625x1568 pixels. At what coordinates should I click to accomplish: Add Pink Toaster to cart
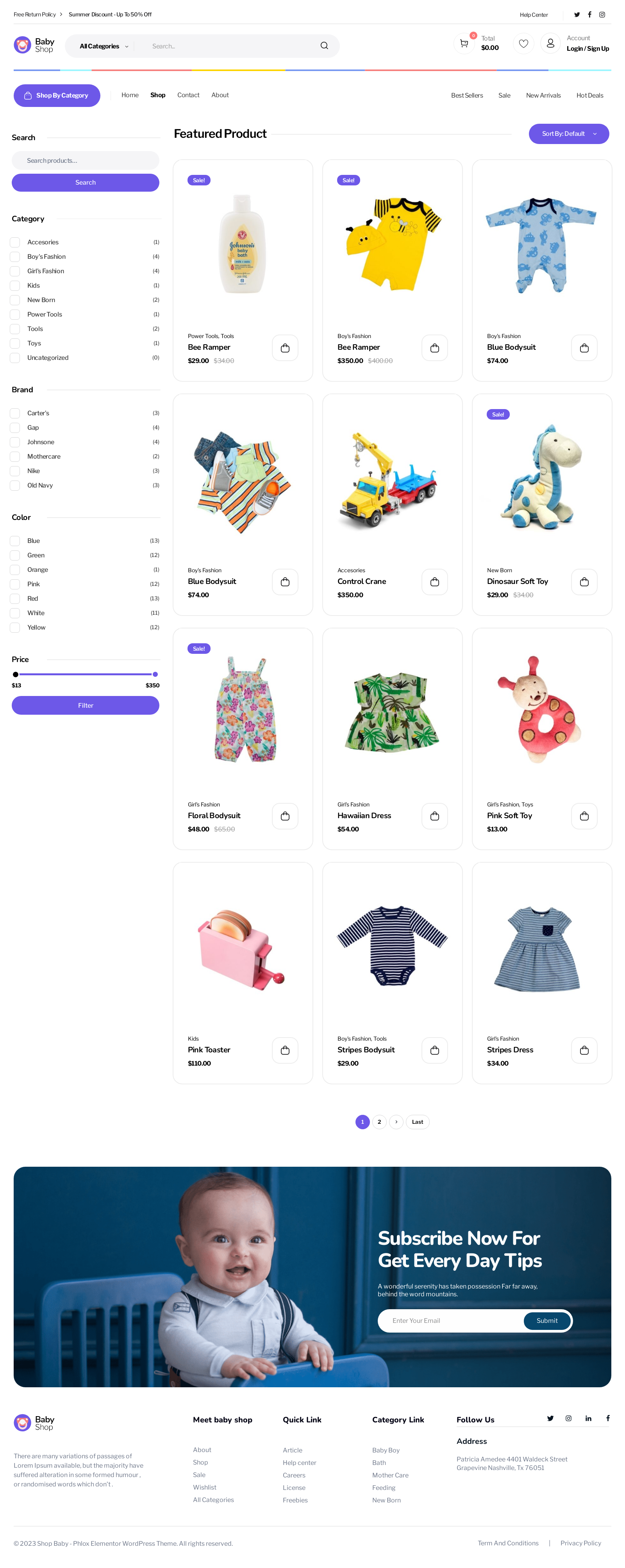tap(284, 1050)
